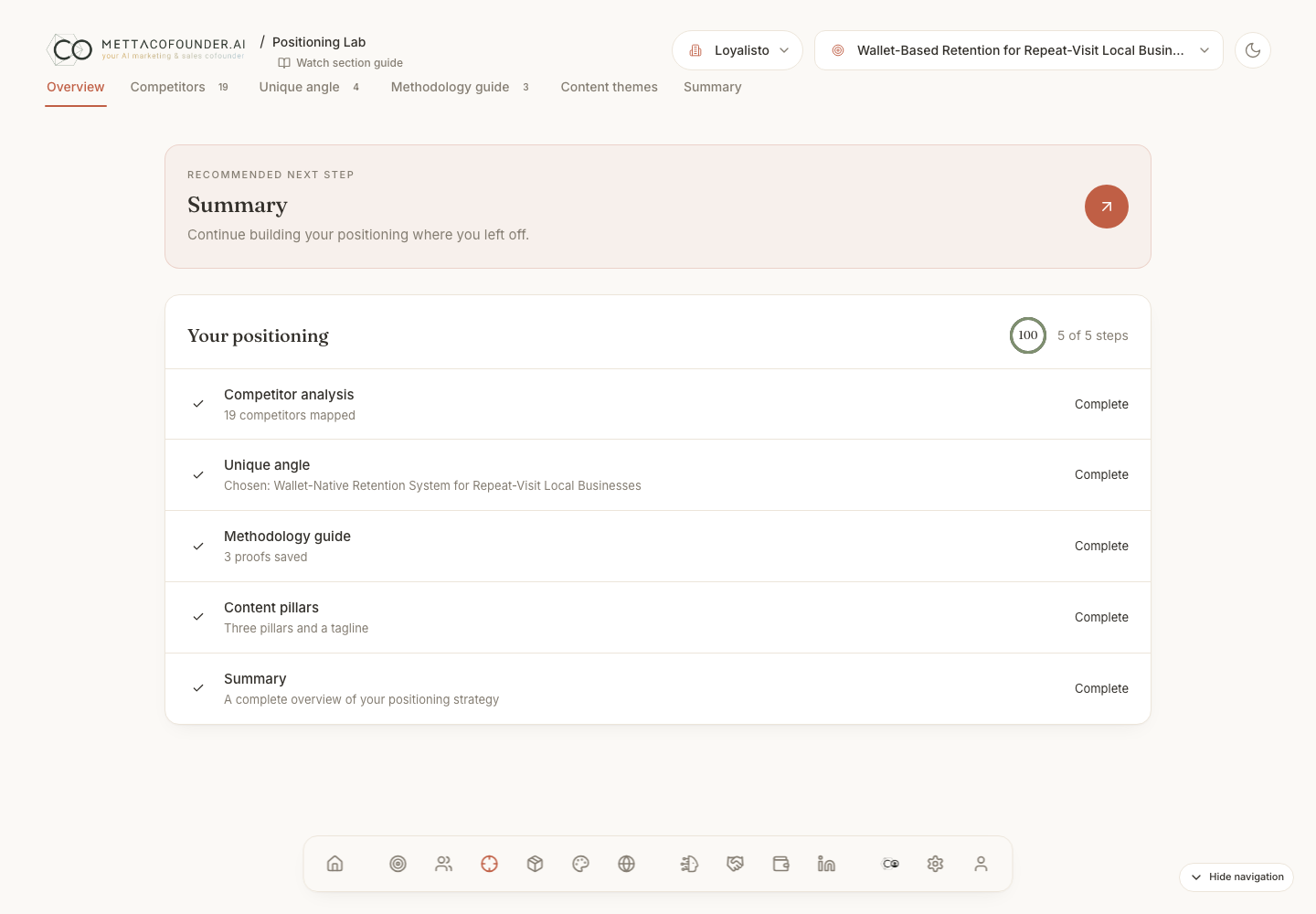Click the MettaCofounder.ai logo
The image size is (1316, 914).
click(x=146, y=48)
